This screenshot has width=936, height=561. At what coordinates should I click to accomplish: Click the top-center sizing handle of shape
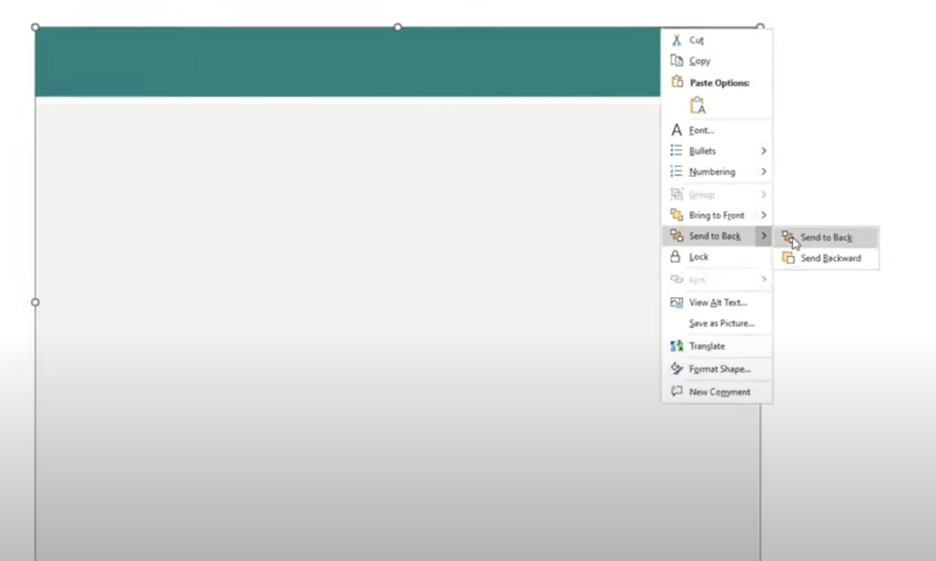point(398,27)
